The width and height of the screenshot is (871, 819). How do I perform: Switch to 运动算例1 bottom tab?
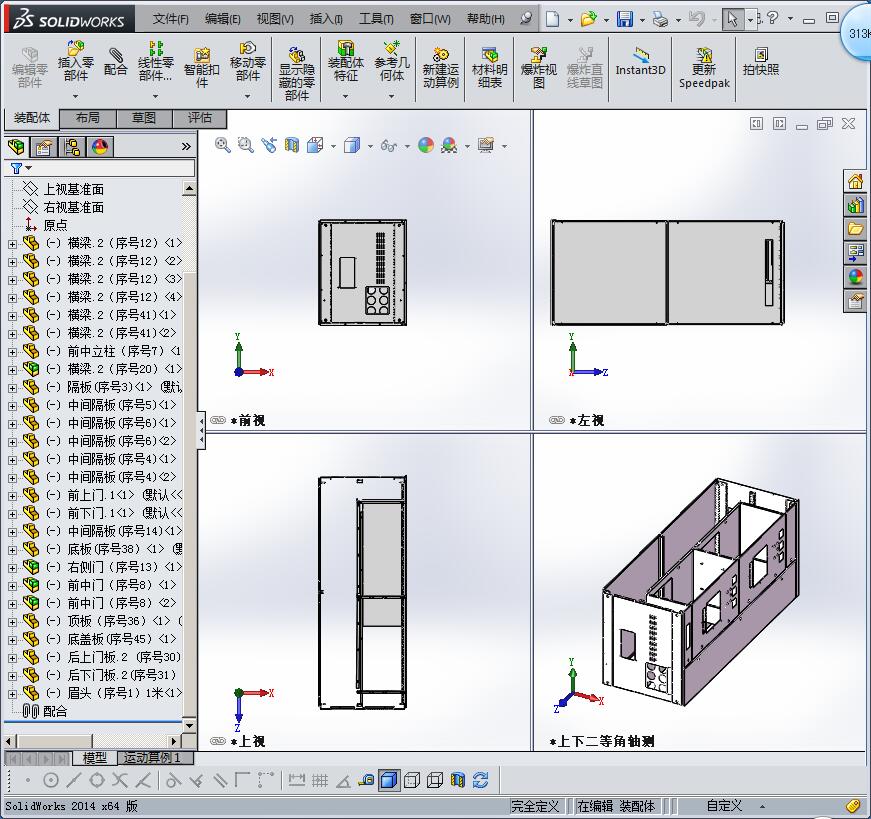155,758
